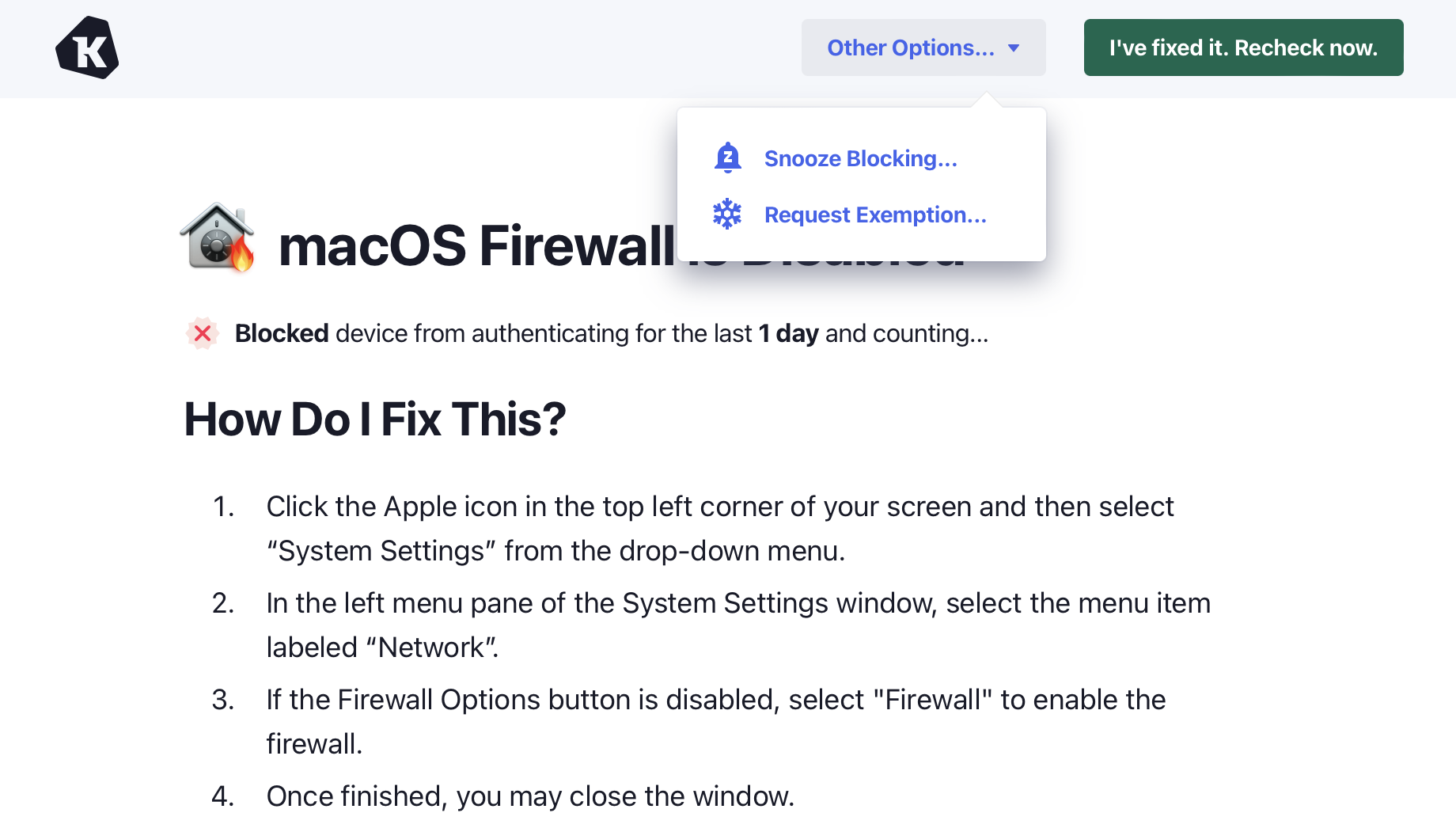This screenshot has height=828, width=1456.
Task: Click the "How Do I Fix This?" heading
Action: click(x=375, y=419)
